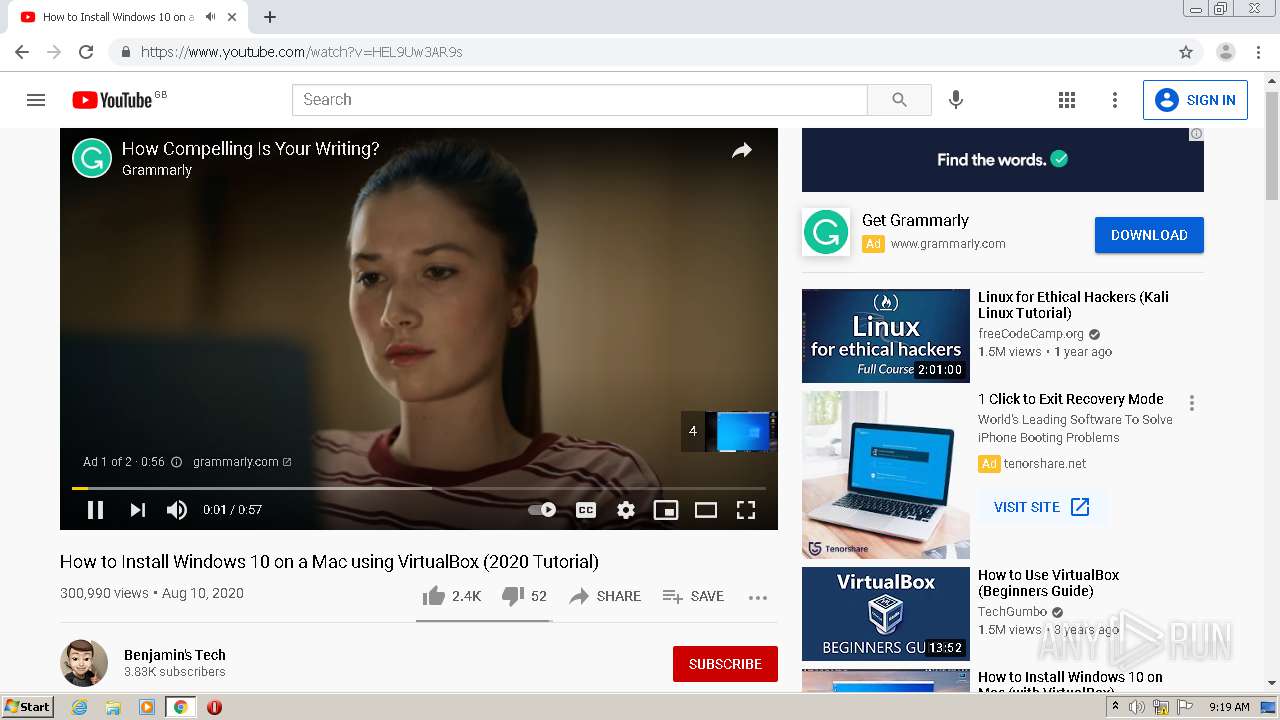1280x720 pixels.
Task: Open Linux for Ethical Hackers thumbnail
Action: tap(886, 336)
